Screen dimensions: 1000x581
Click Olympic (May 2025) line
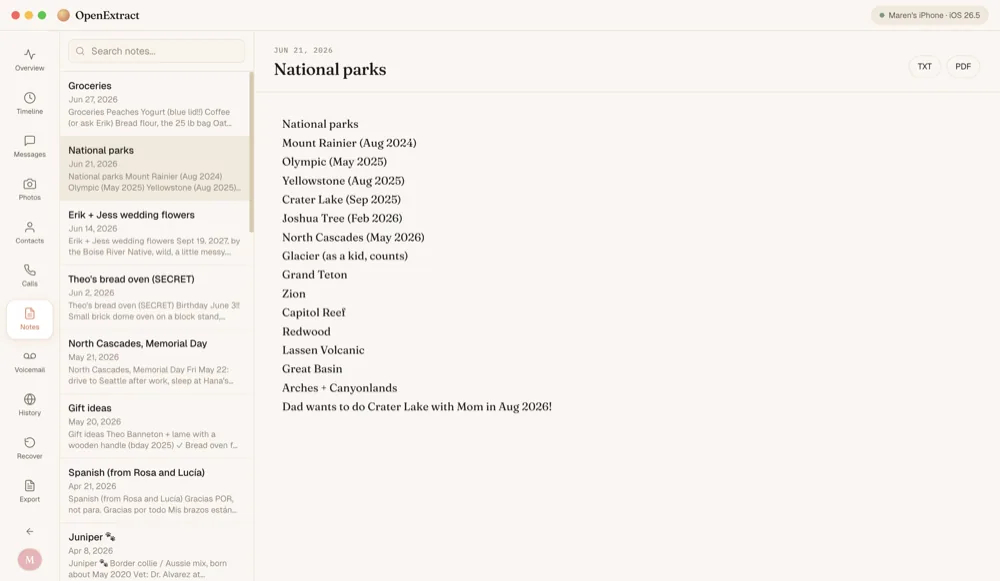(334, 161)
